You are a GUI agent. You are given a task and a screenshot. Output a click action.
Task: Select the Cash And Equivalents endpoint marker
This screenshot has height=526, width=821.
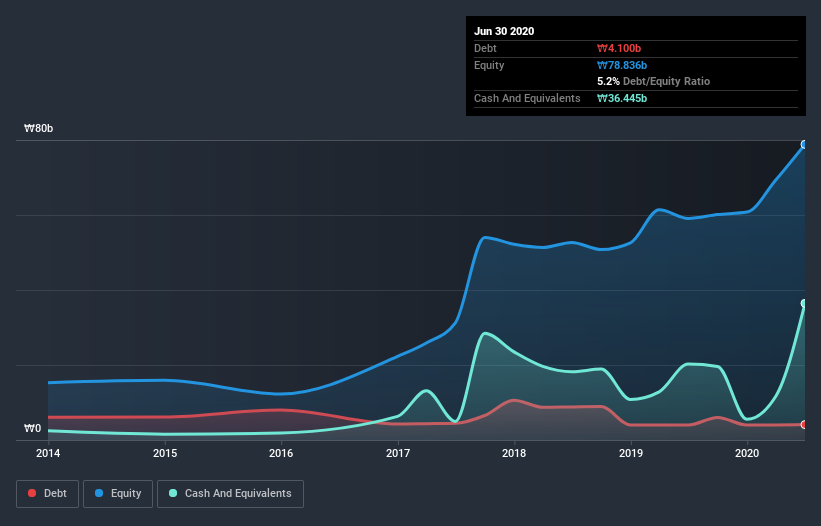point(804,304)
